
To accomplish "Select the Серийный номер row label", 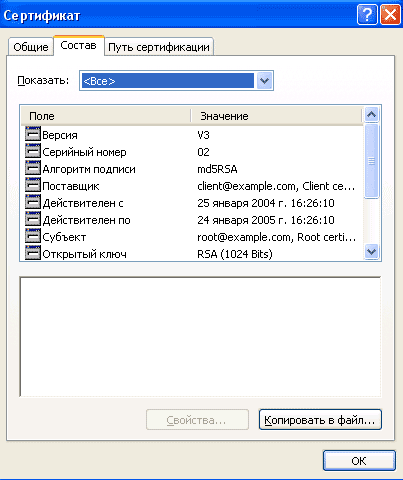I will 84,152.
